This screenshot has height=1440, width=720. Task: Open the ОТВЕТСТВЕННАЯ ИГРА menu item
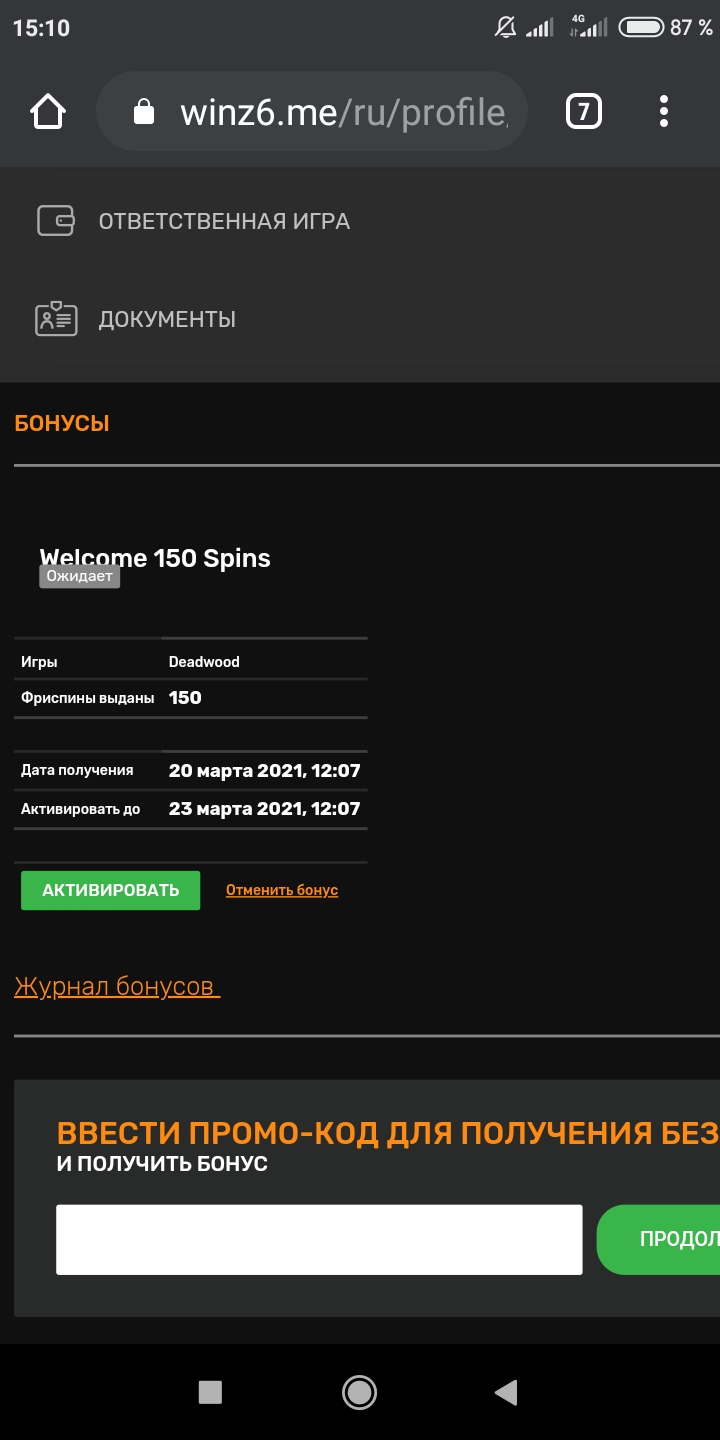[x=224, y=221]
